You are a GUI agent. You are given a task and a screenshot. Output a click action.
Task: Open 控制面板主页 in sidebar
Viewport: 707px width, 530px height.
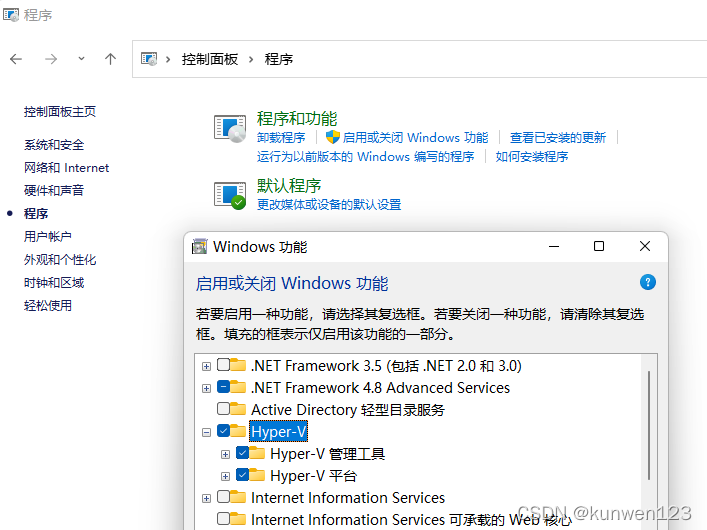(x=60, y=111)
